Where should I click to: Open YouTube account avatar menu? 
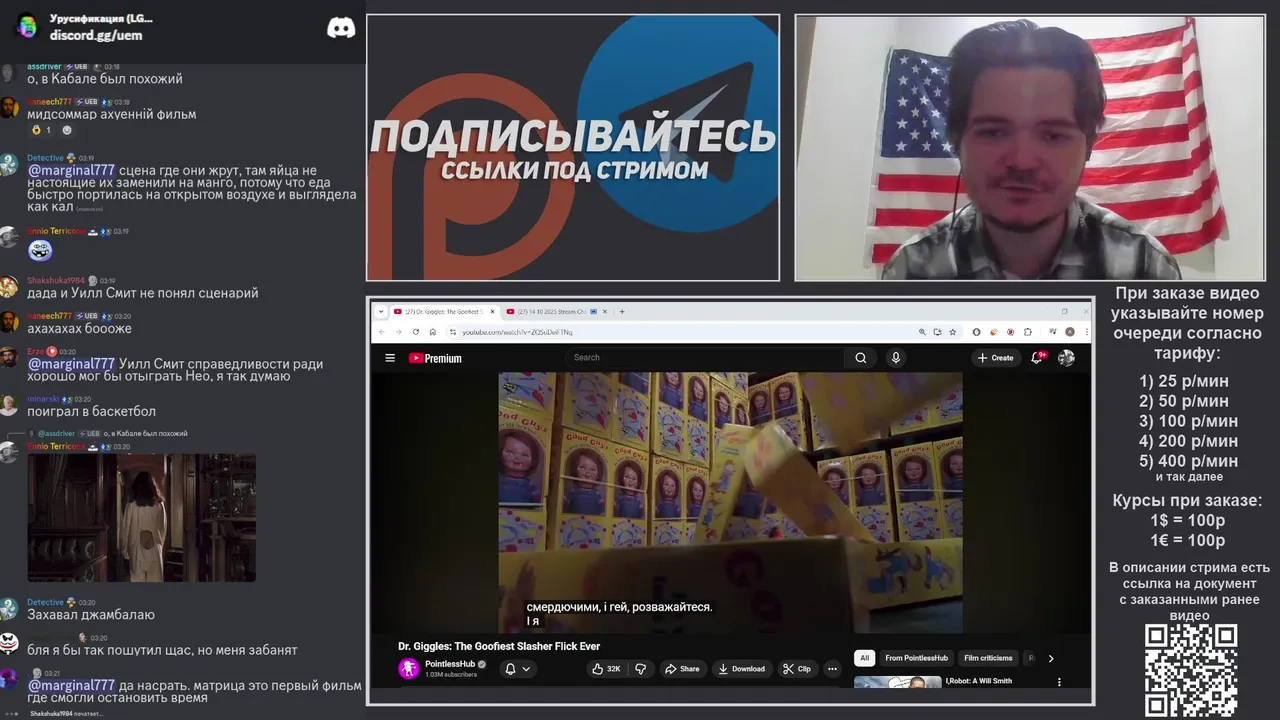[x=1067, y=358]
